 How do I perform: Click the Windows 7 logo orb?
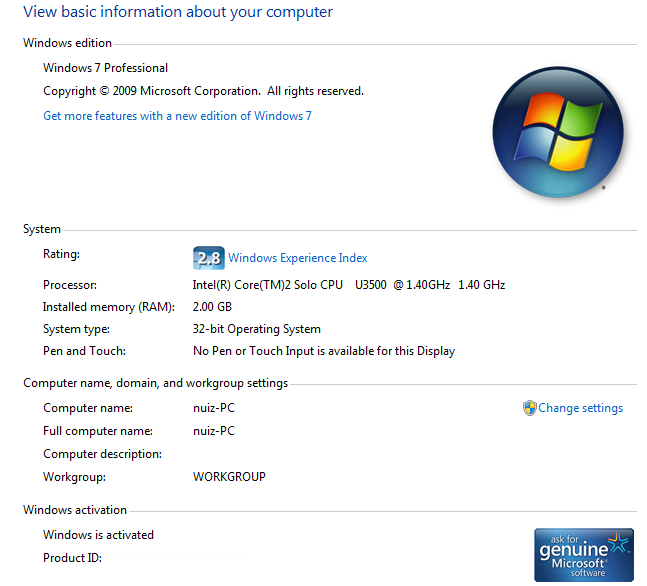(x=558, y=132)
